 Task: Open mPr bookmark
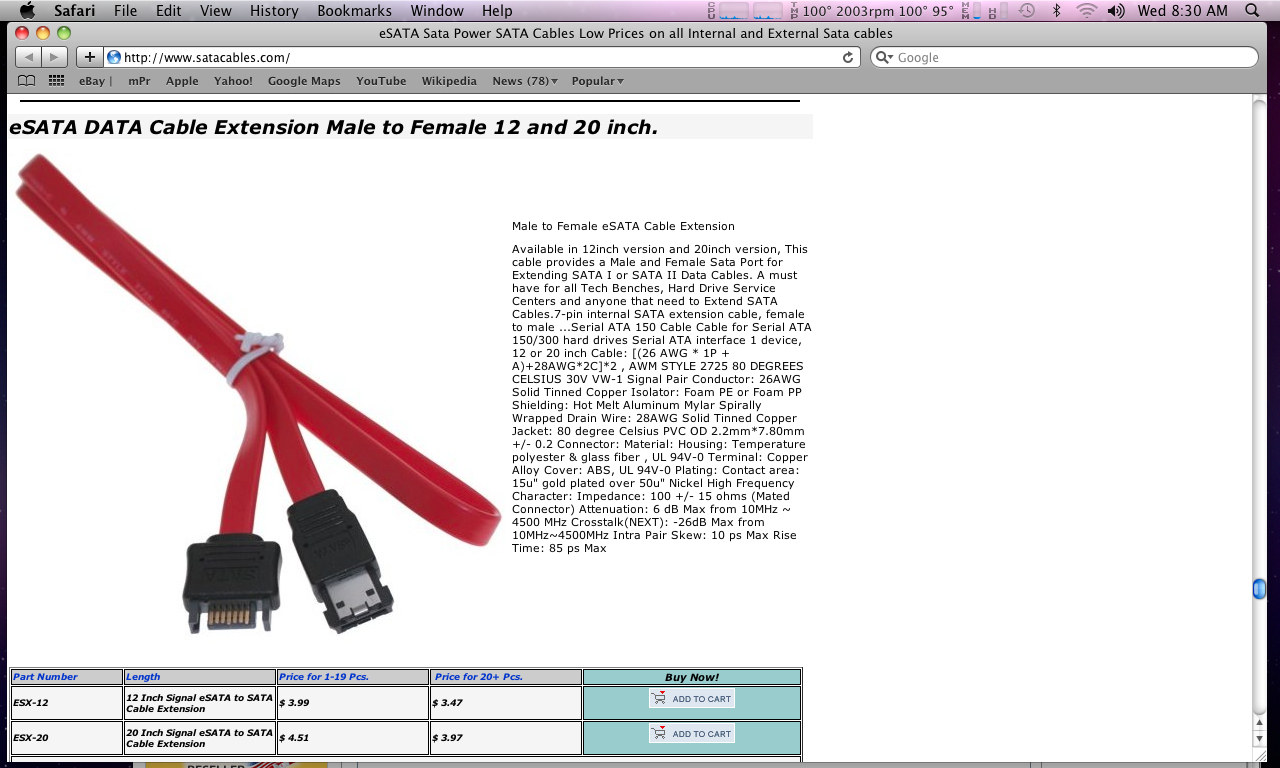point(139,81)
